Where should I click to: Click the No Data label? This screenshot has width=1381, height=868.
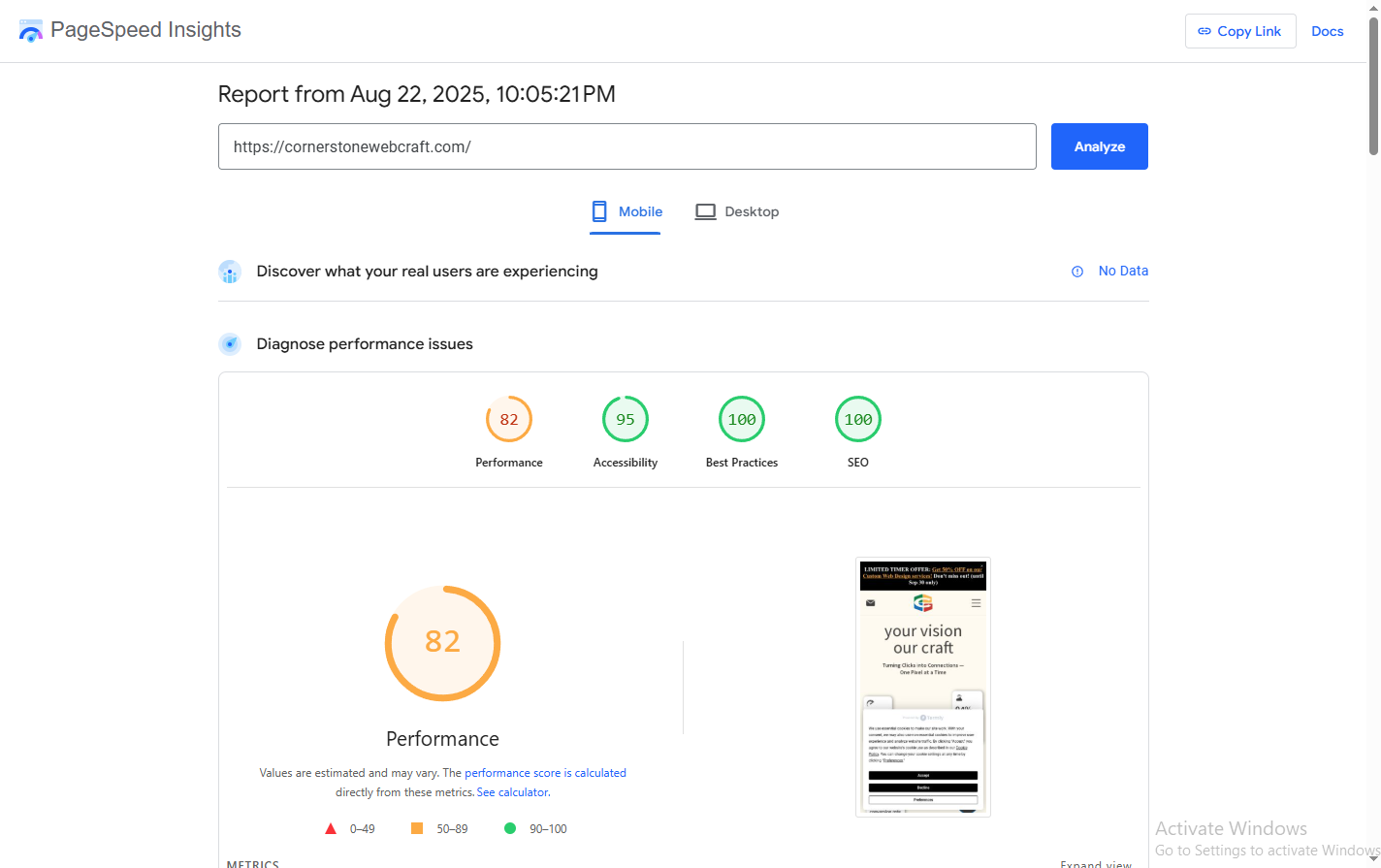tap(1123, 271)
